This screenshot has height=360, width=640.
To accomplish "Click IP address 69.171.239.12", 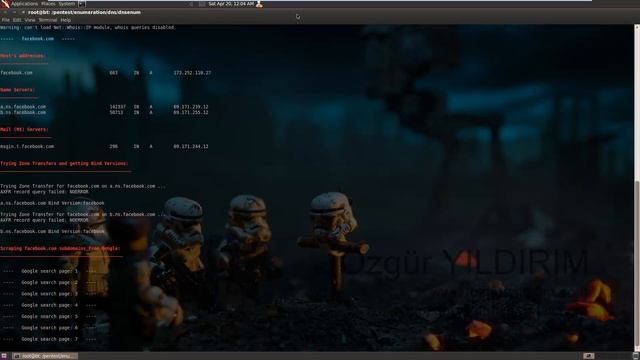I will [x=191, y=107].
